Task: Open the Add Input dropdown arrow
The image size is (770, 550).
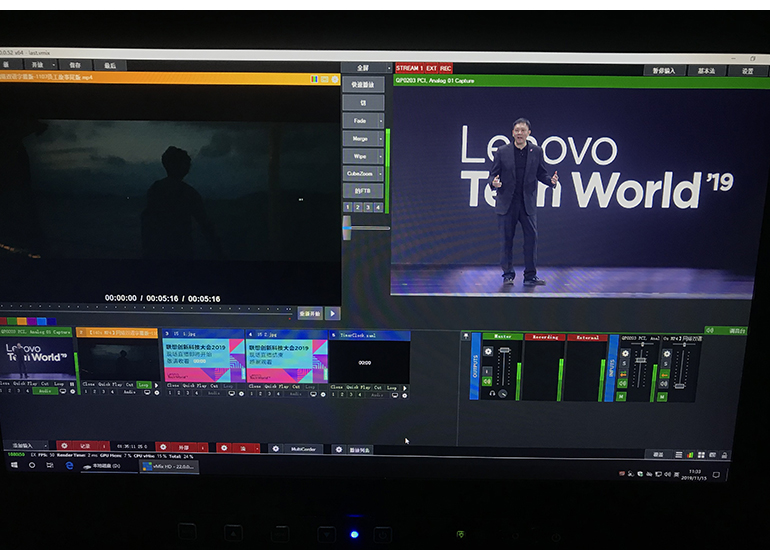Action: click(x=46, y=445)
